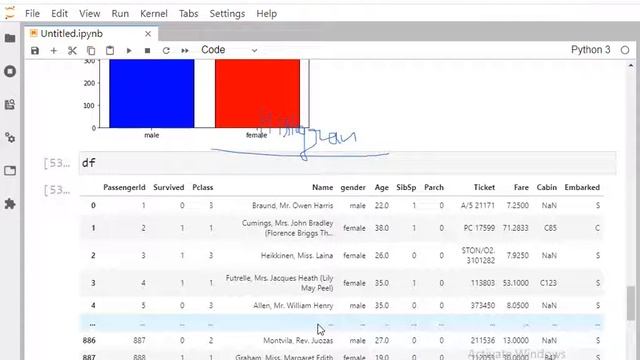This screenshot has height=360, width=640.
Task: Run the selected cell
Action: pos(129,51)
